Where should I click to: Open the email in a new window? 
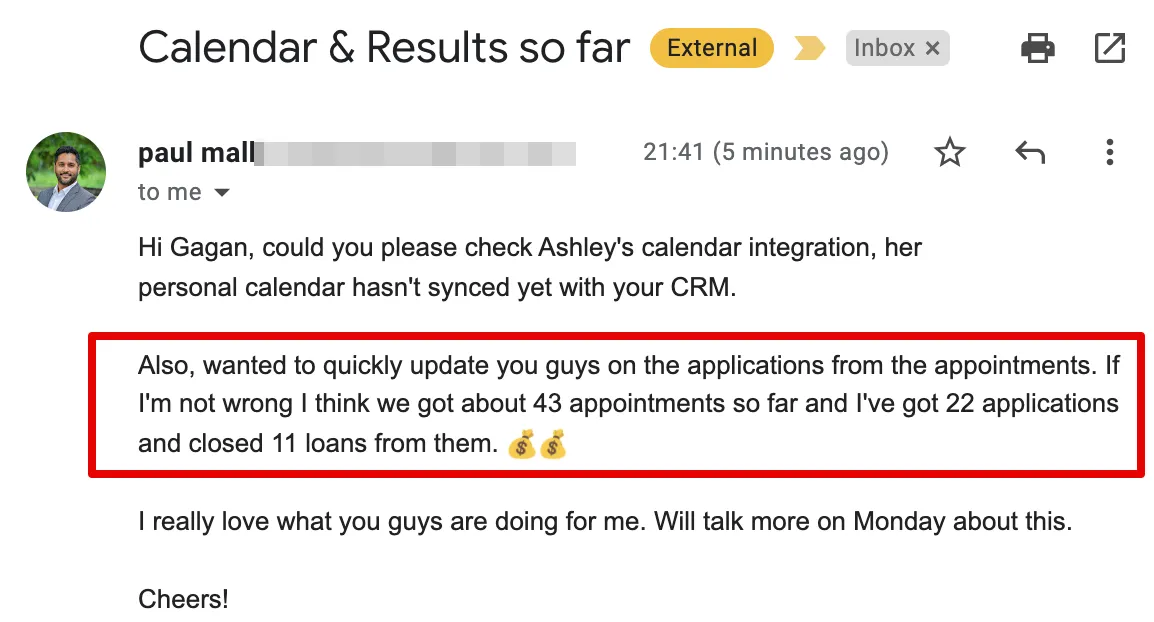tap(1109, 47)
